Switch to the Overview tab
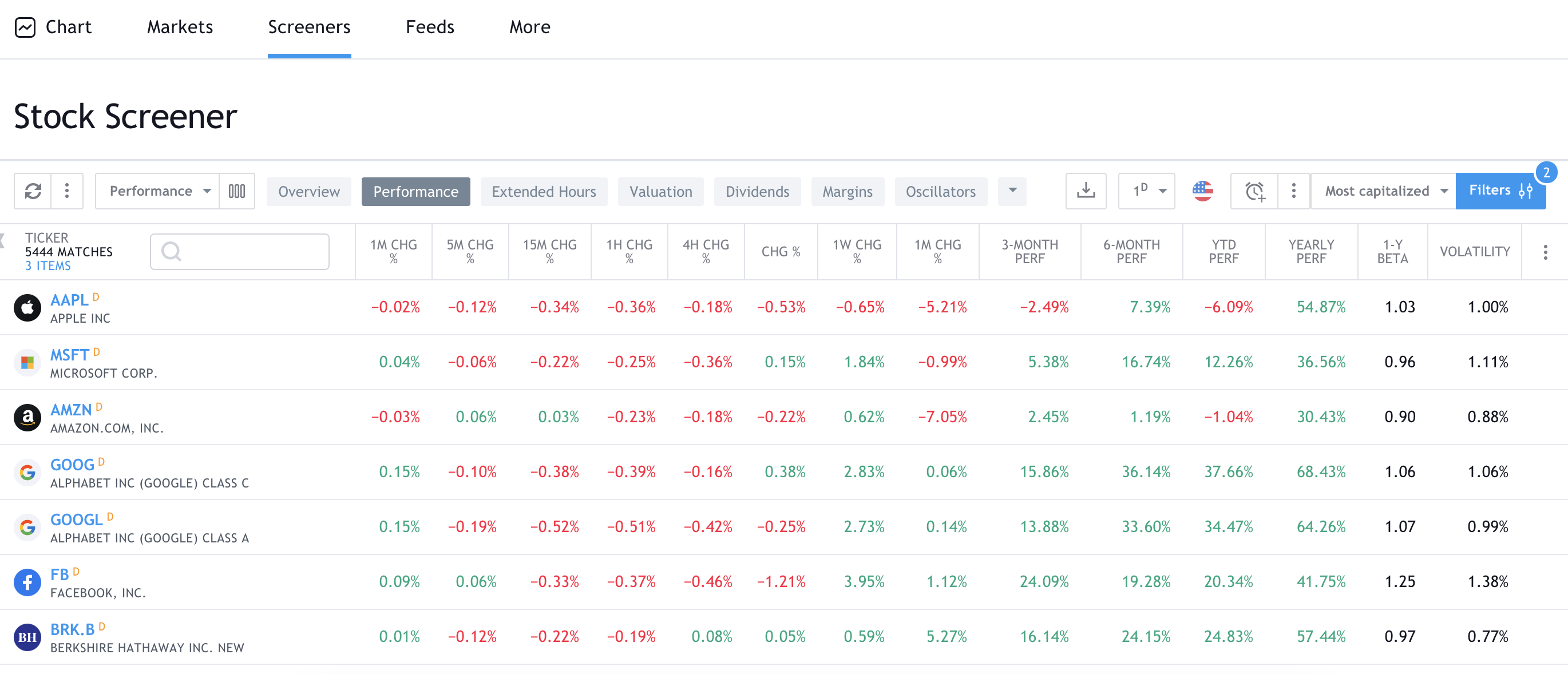The height and width of the screenshot is (674, 1568). pos(308,192)
